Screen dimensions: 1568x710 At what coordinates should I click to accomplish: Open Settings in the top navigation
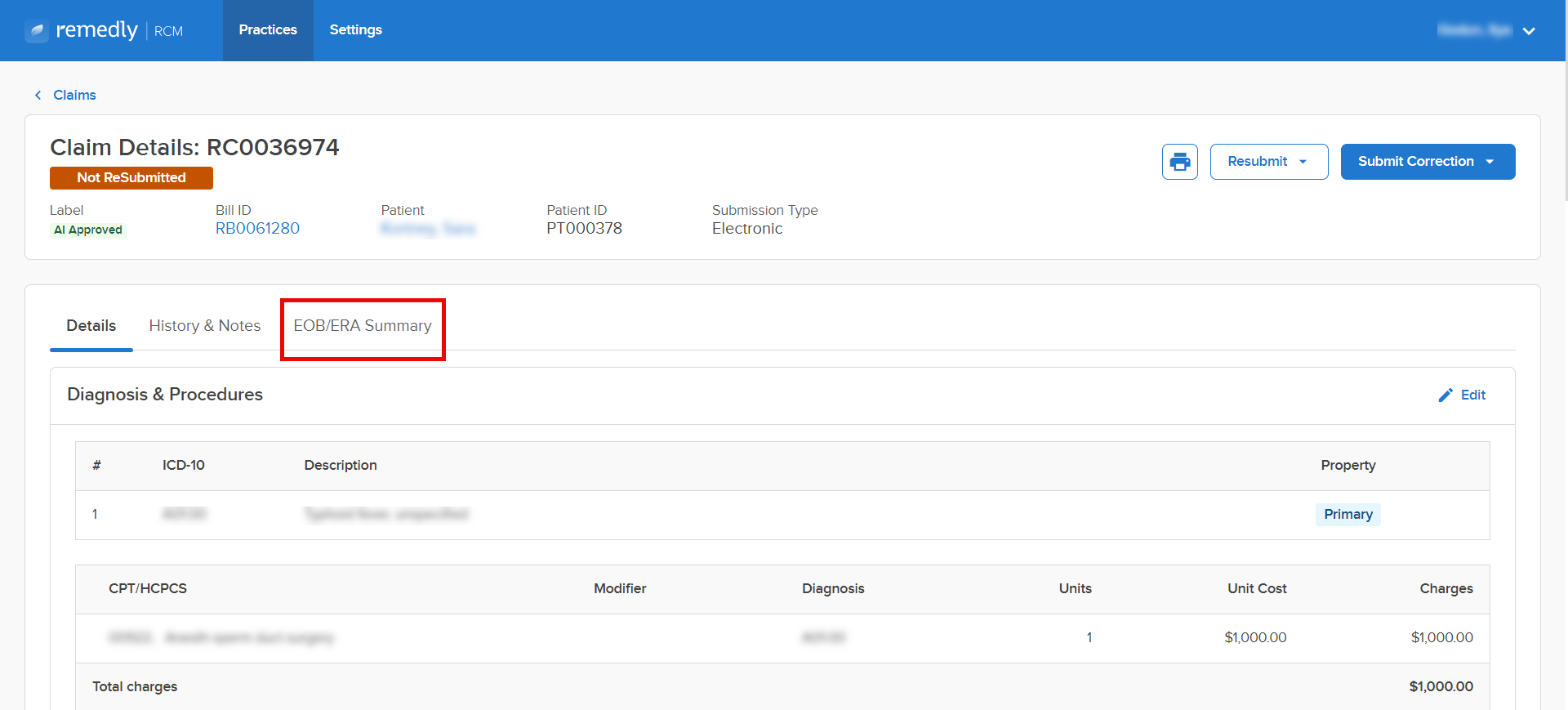point(355,30)
